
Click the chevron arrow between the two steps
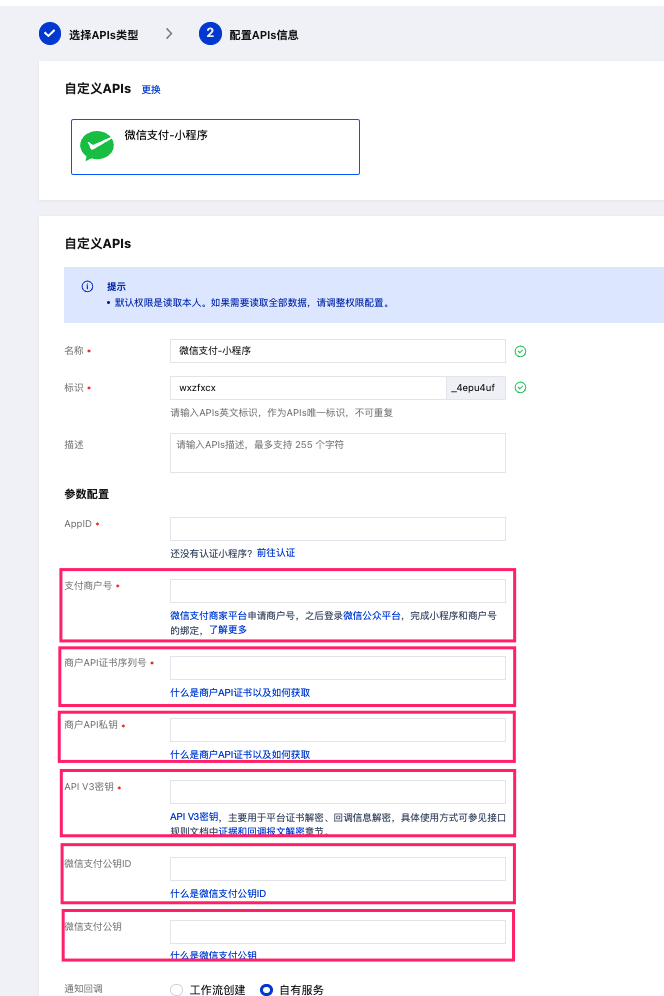[169, 34]
